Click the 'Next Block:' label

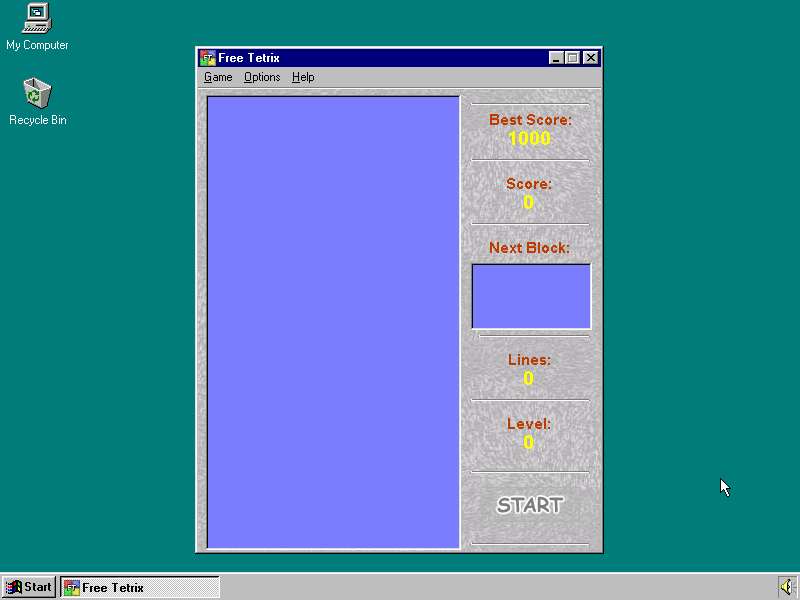pyautogui.click(x=530, y=247)
